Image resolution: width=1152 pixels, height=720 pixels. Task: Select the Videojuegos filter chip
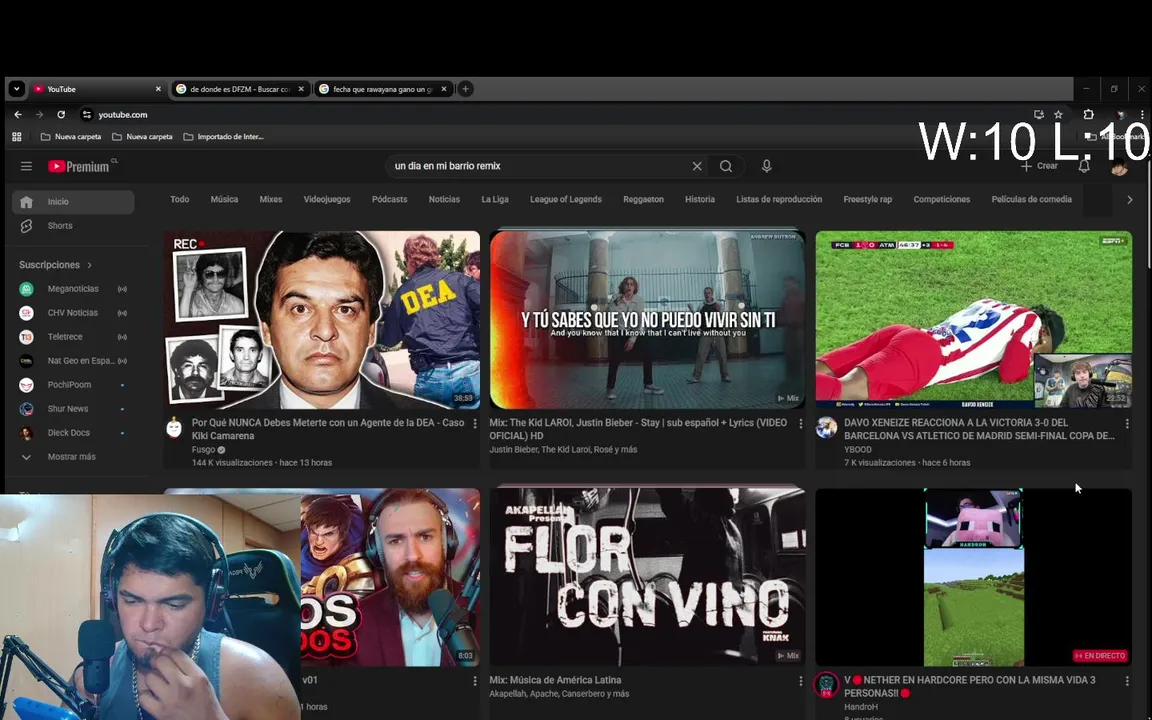tap(327, 199)
